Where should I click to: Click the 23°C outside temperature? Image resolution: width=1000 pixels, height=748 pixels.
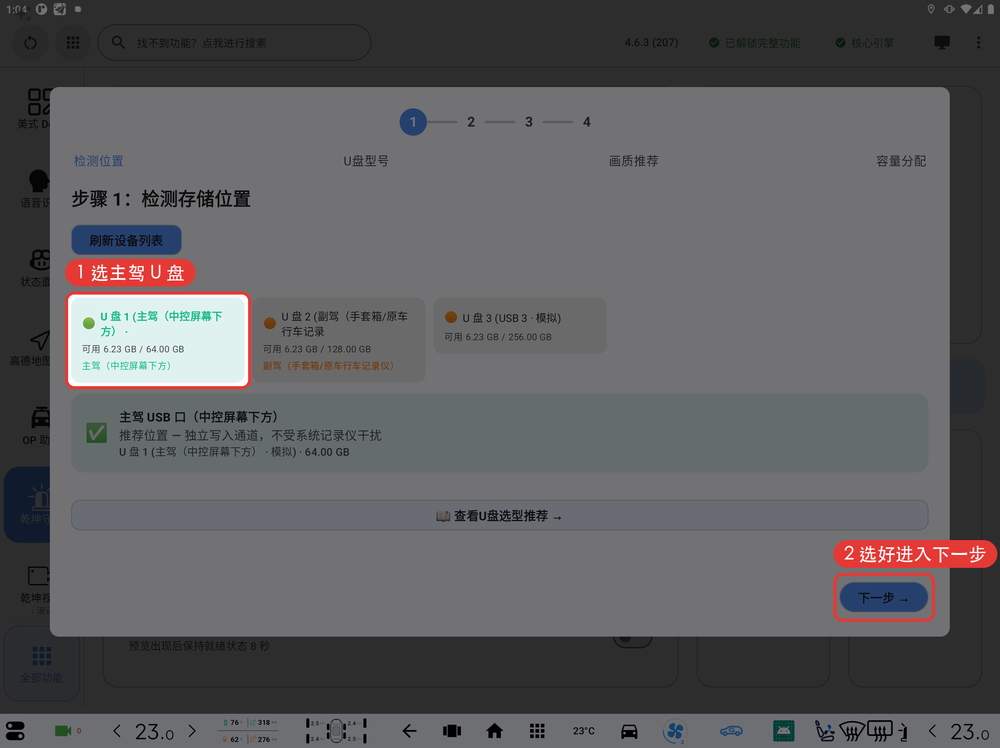[584, 731]
